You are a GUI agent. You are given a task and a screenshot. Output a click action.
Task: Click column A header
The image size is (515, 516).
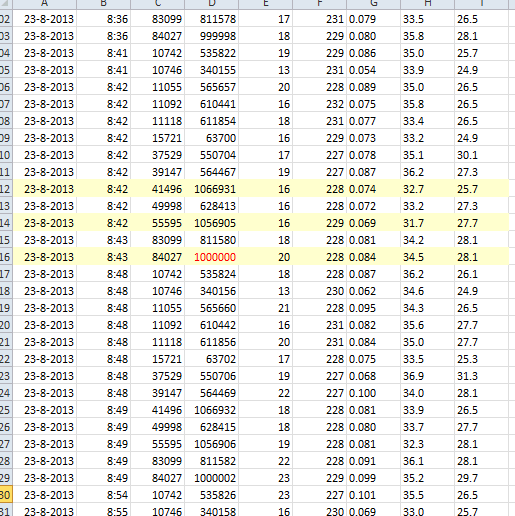tap(45, 4)
